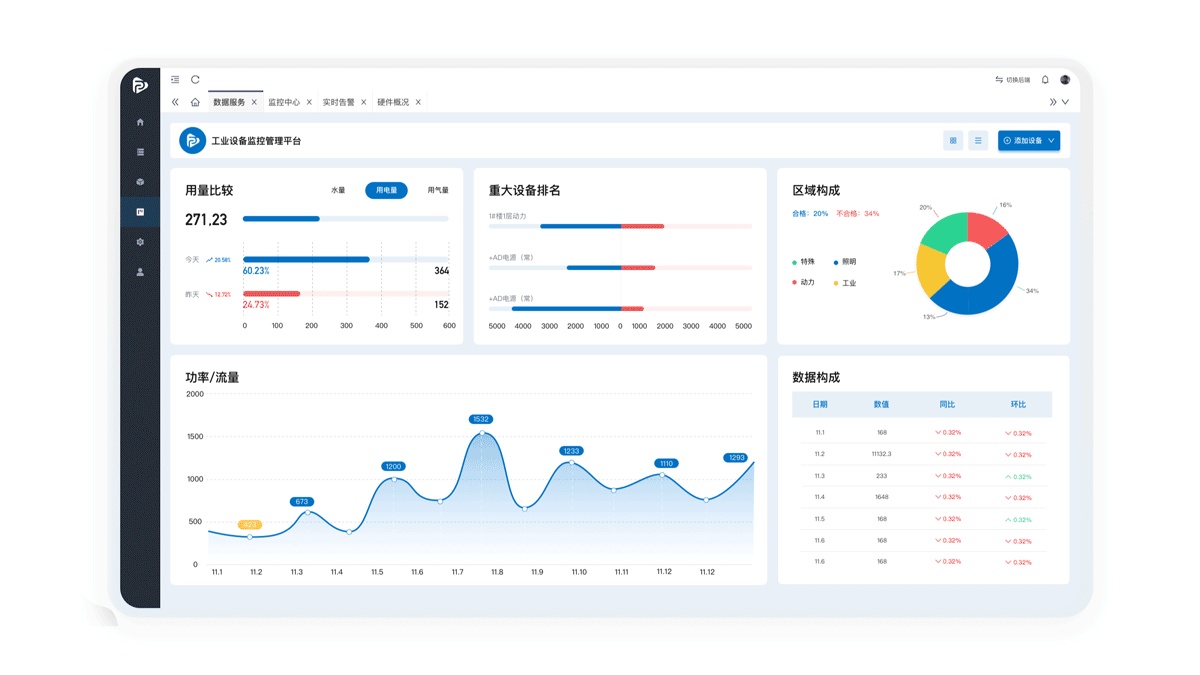Click value 1648 in row 11.4

coord(881,497)
